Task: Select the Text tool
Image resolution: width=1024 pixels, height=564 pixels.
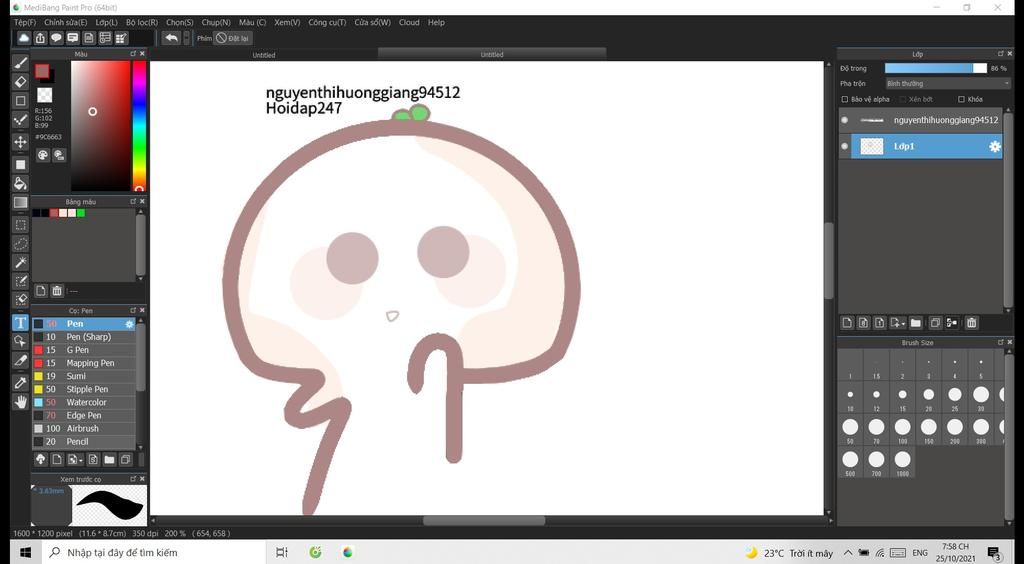Action: (20, 322)
